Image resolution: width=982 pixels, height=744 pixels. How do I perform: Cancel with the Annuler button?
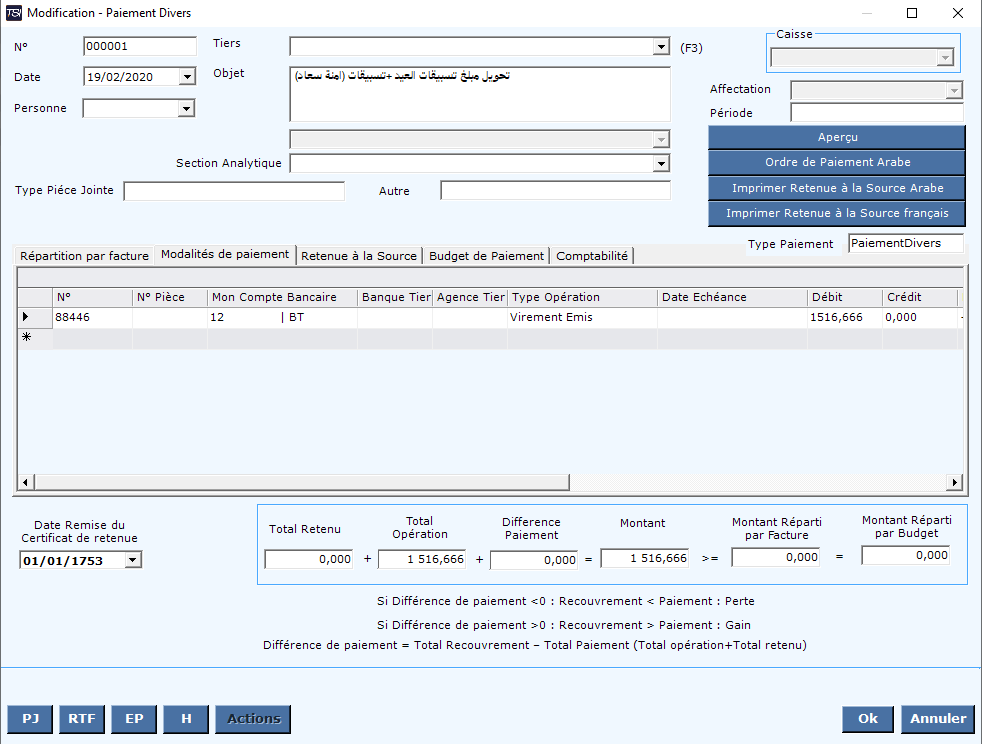pyautogui.click(x=938, y=718)
